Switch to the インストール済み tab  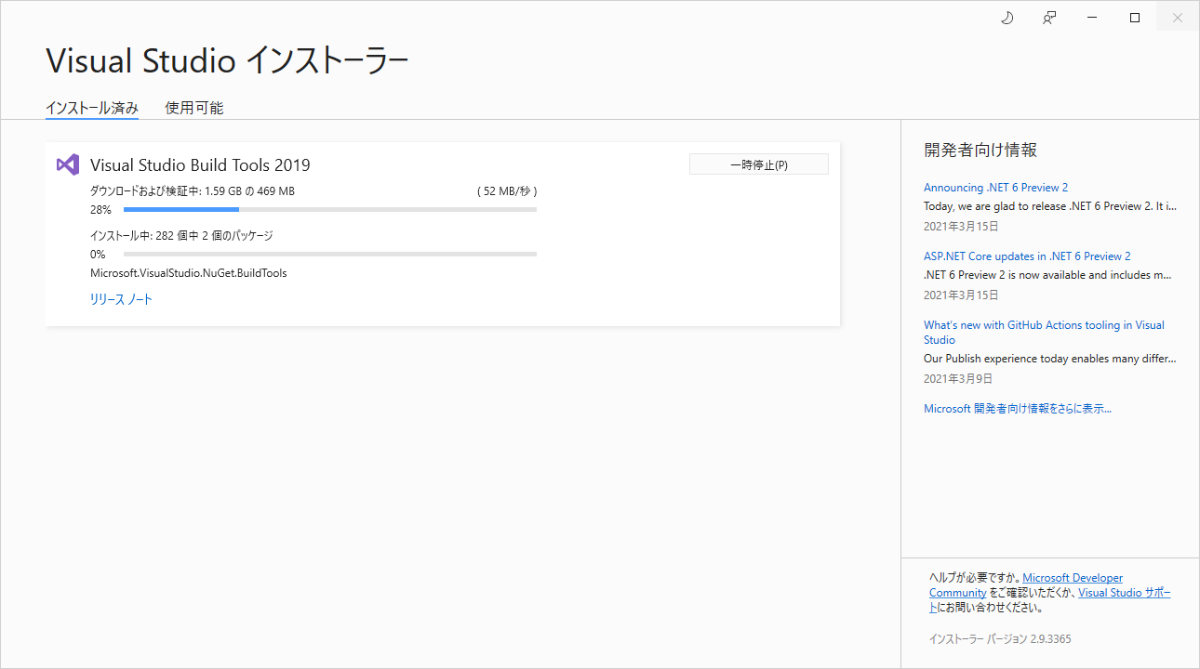pos(92,108)
